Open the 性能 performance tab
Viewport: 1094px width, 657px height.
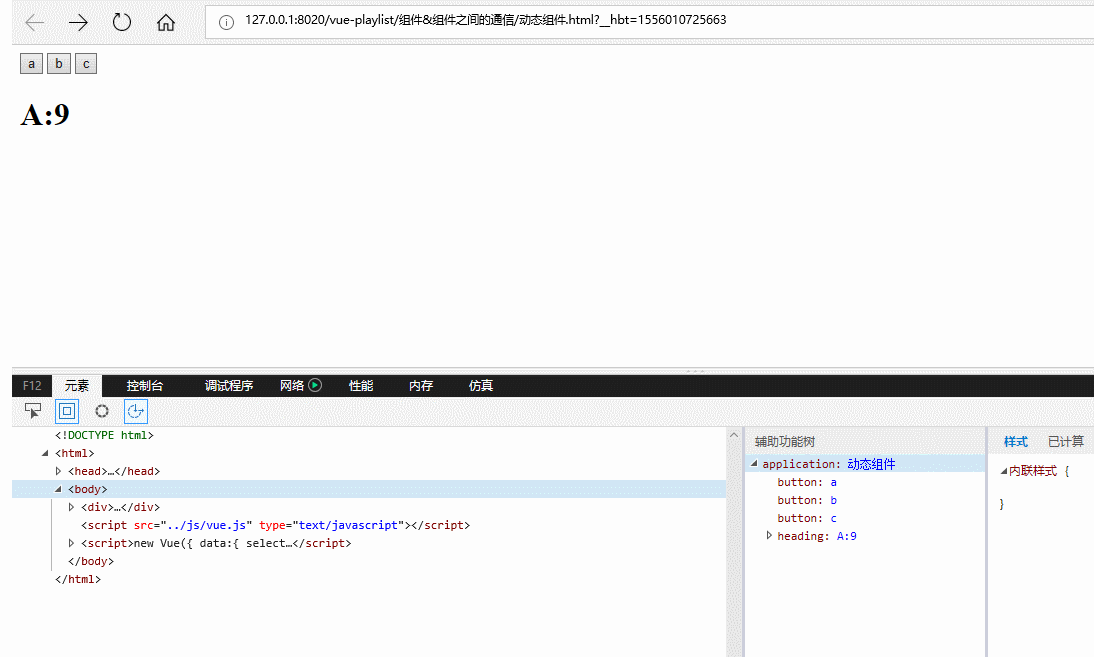click(x=361, y=386)
